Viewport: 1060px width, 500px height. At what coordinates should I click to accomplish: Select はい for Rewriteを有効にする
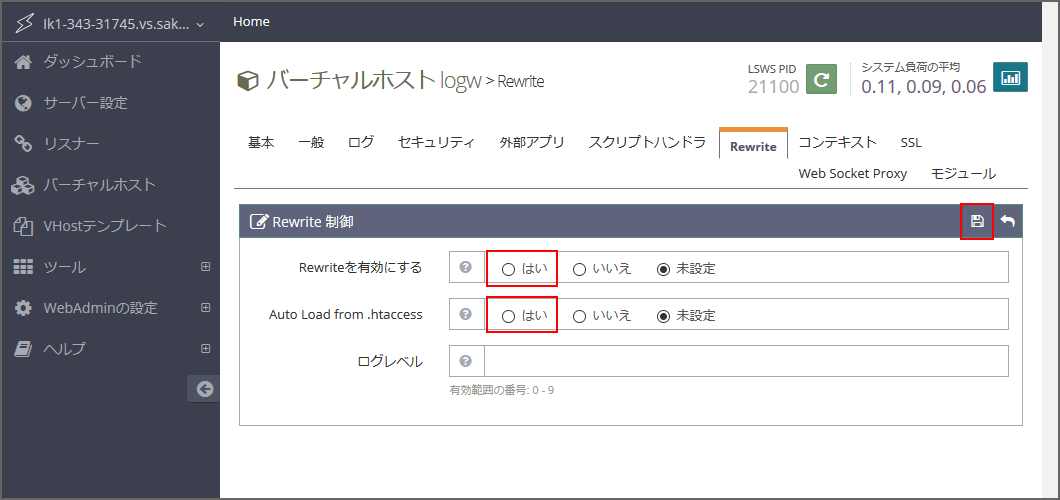pyautogui.click(x=508, y=269)
